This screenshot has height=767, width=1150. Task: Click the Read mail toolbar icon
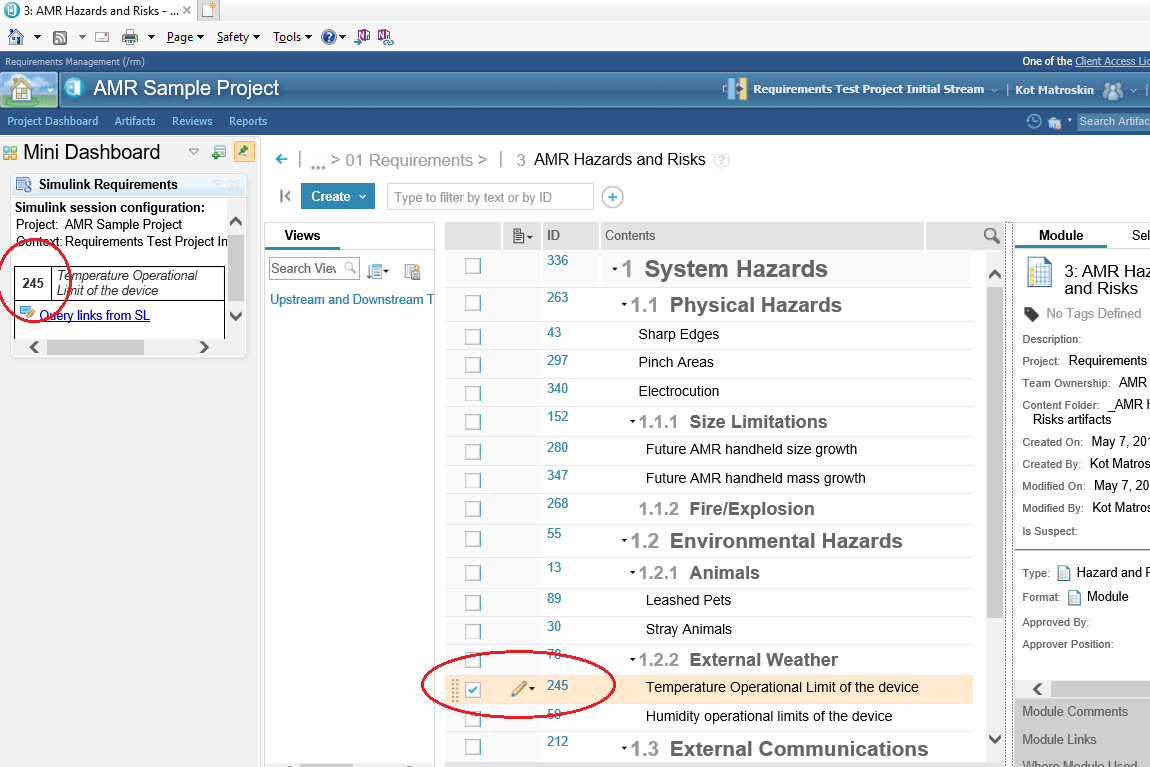point(102,37)
